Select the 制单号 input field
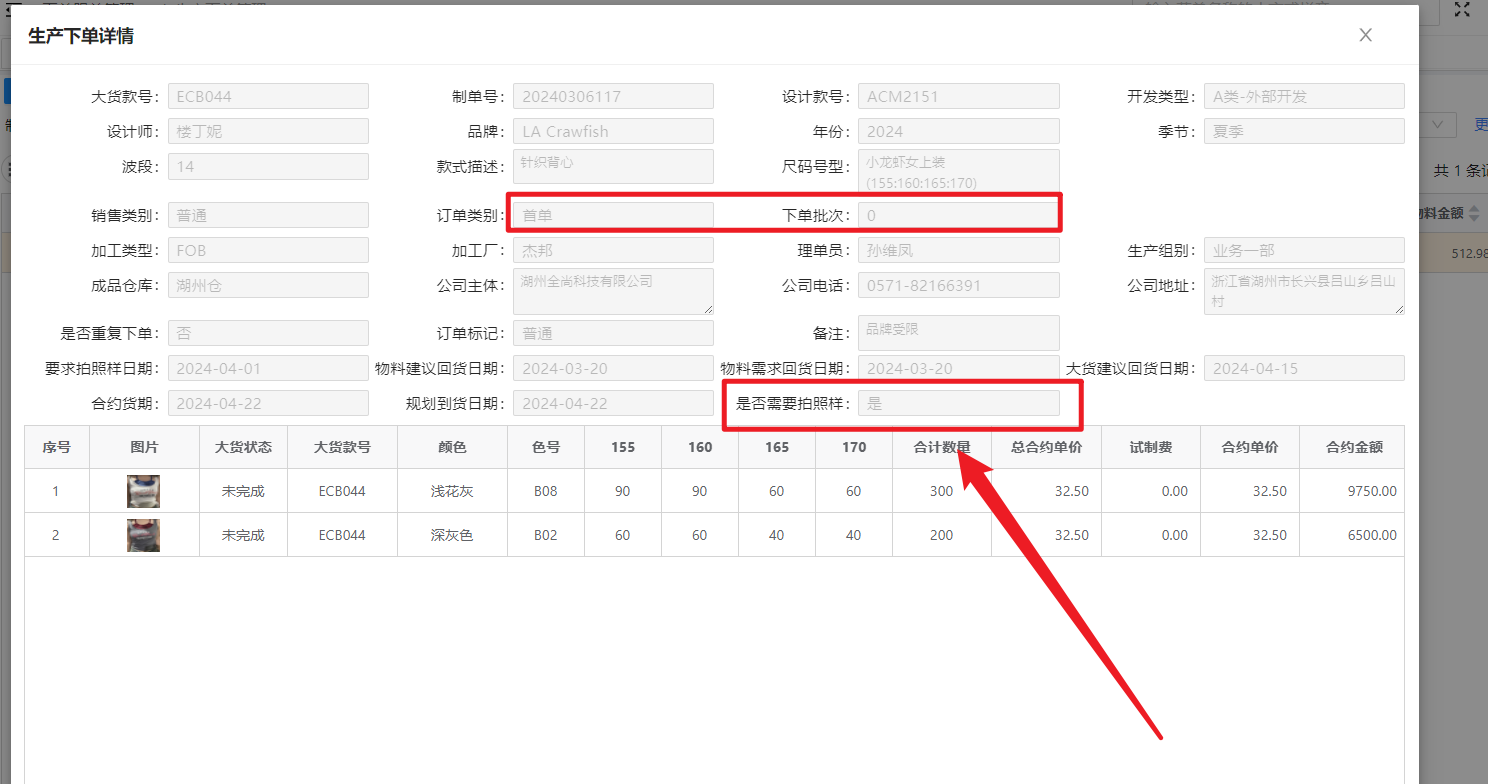The width and height of the screenshot is (1488, 784). coord(613,97)
